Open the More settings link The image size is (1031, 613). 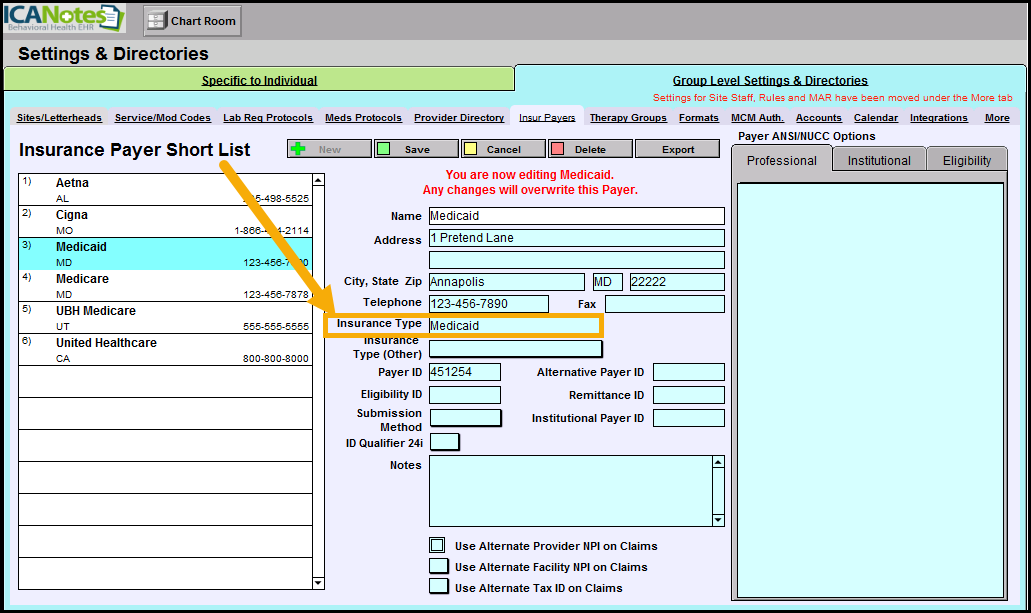(997, 117)
